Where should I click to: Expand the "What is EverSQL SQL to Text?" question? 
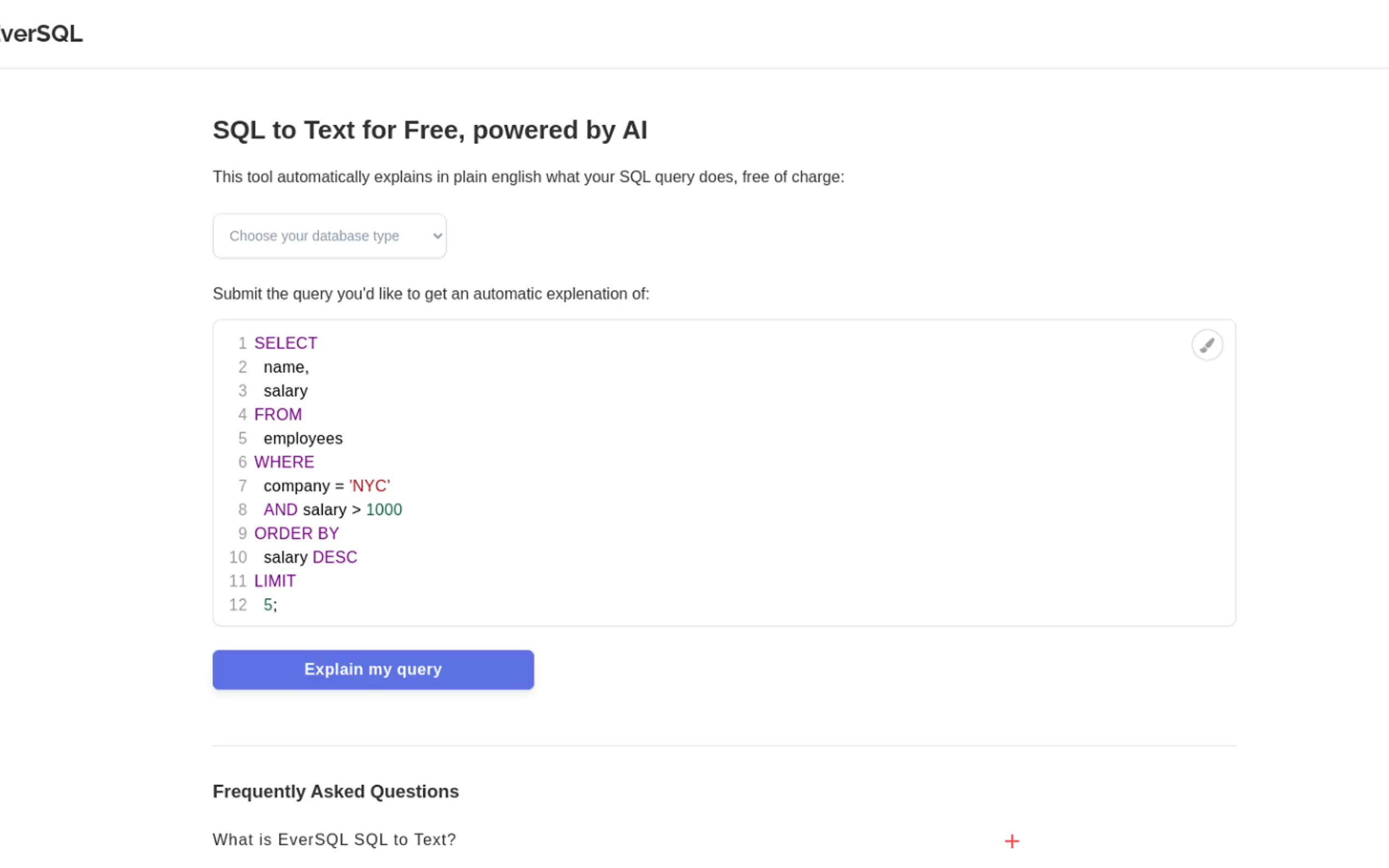[334, 839]
